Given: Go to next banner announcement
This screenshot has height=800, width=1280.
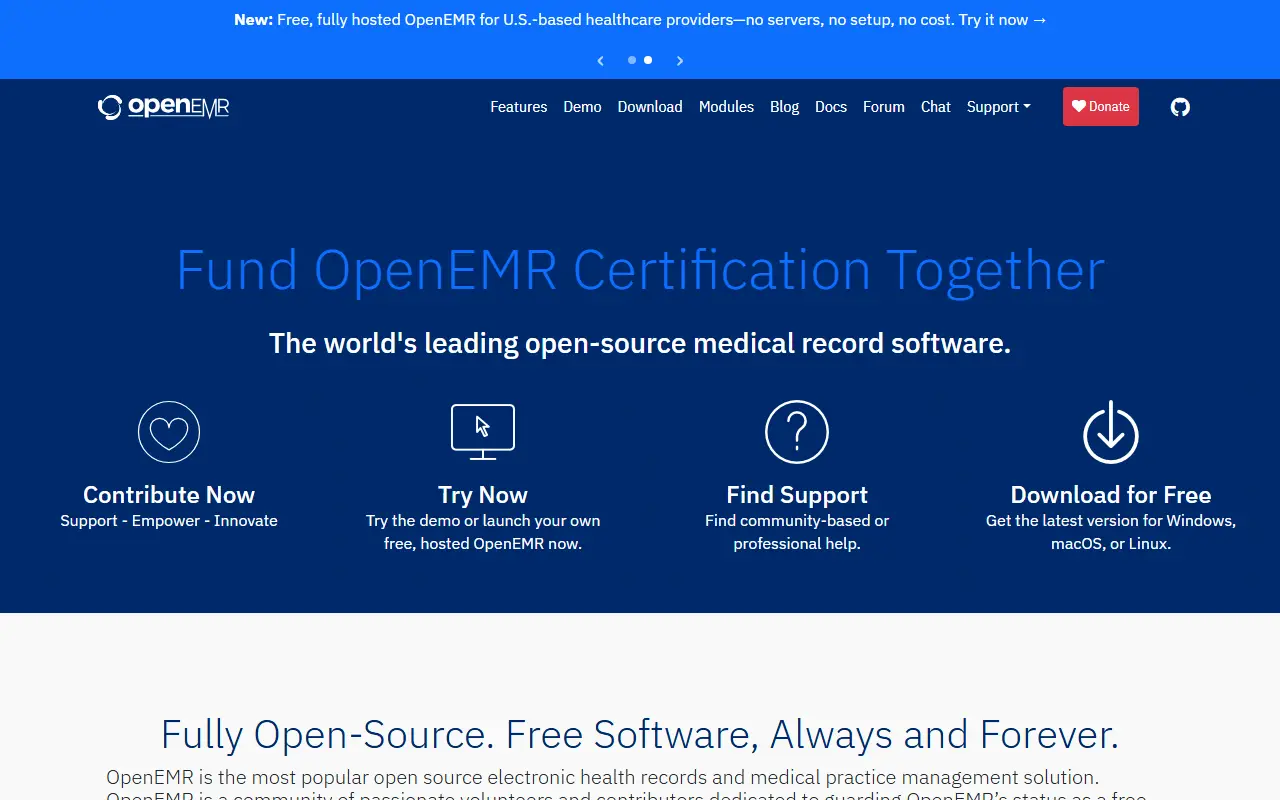Looking at the screenshot, I should [x=680, y=60].
